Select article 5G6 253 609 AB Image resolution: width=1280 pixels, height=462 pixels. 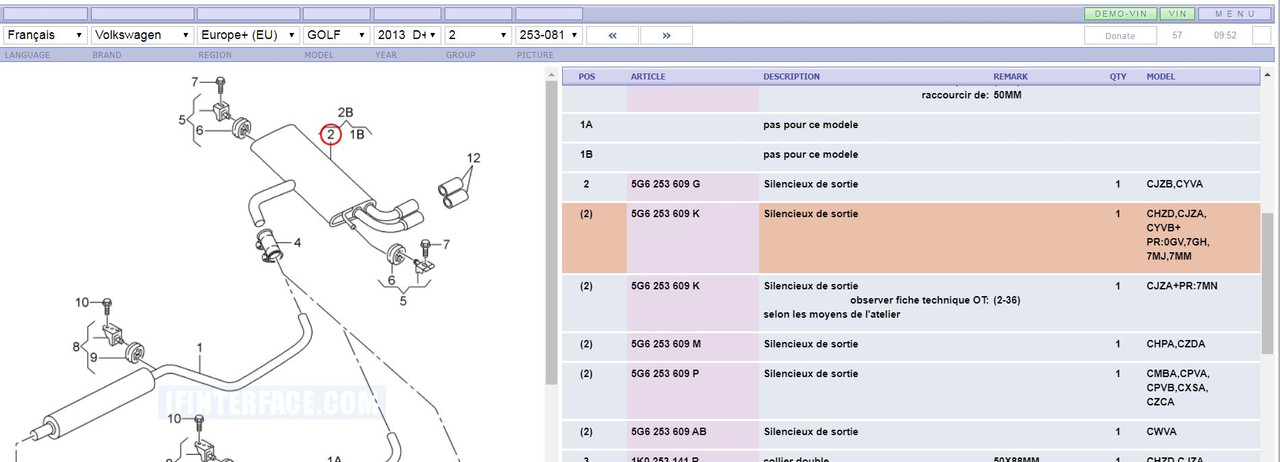668,432
